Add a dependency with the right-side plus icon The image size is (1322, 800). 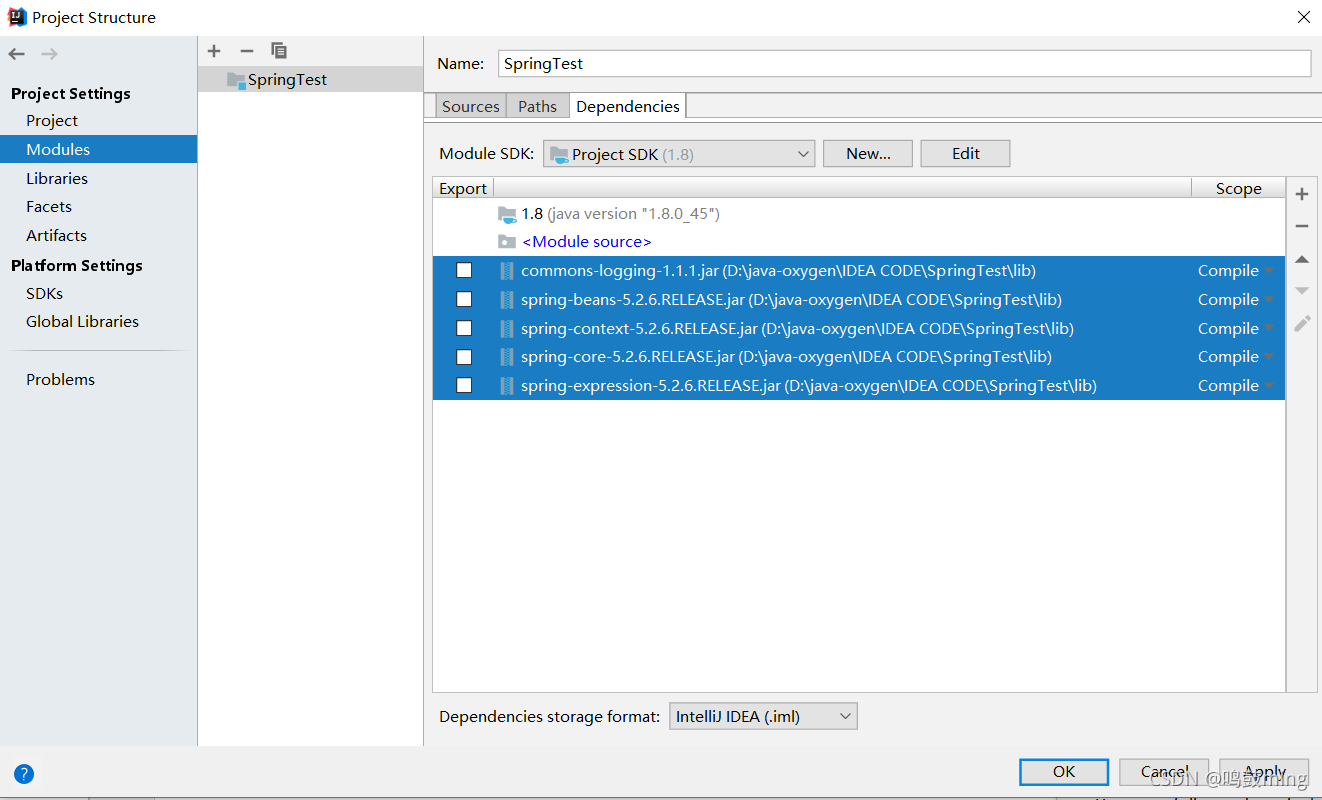pyautogui.click(x=1302, y=194)
